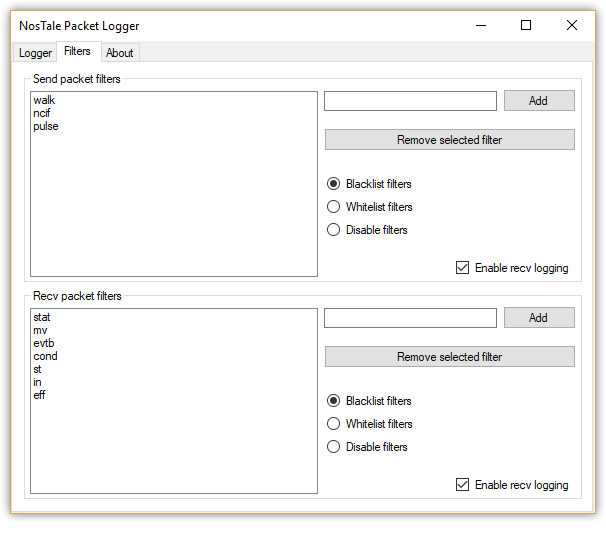Open the About tab
606x554 pixels.
[120, 53]
